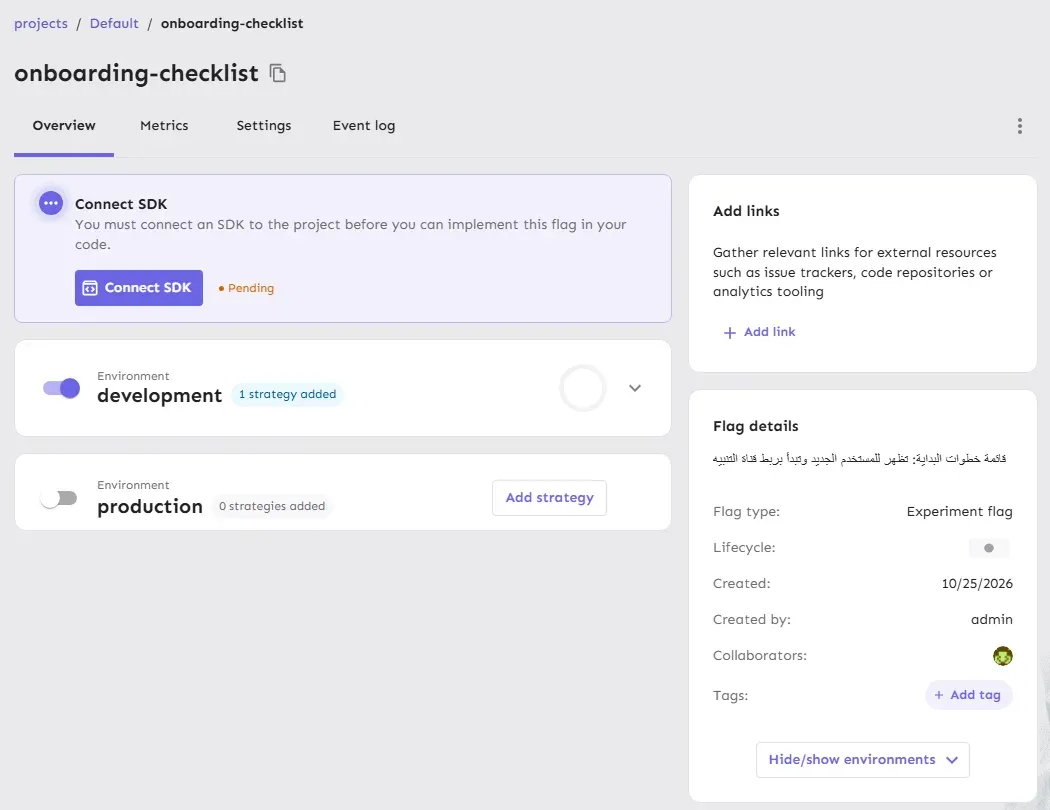Click the created date 10/25/2026

click(x=976, y=584)
